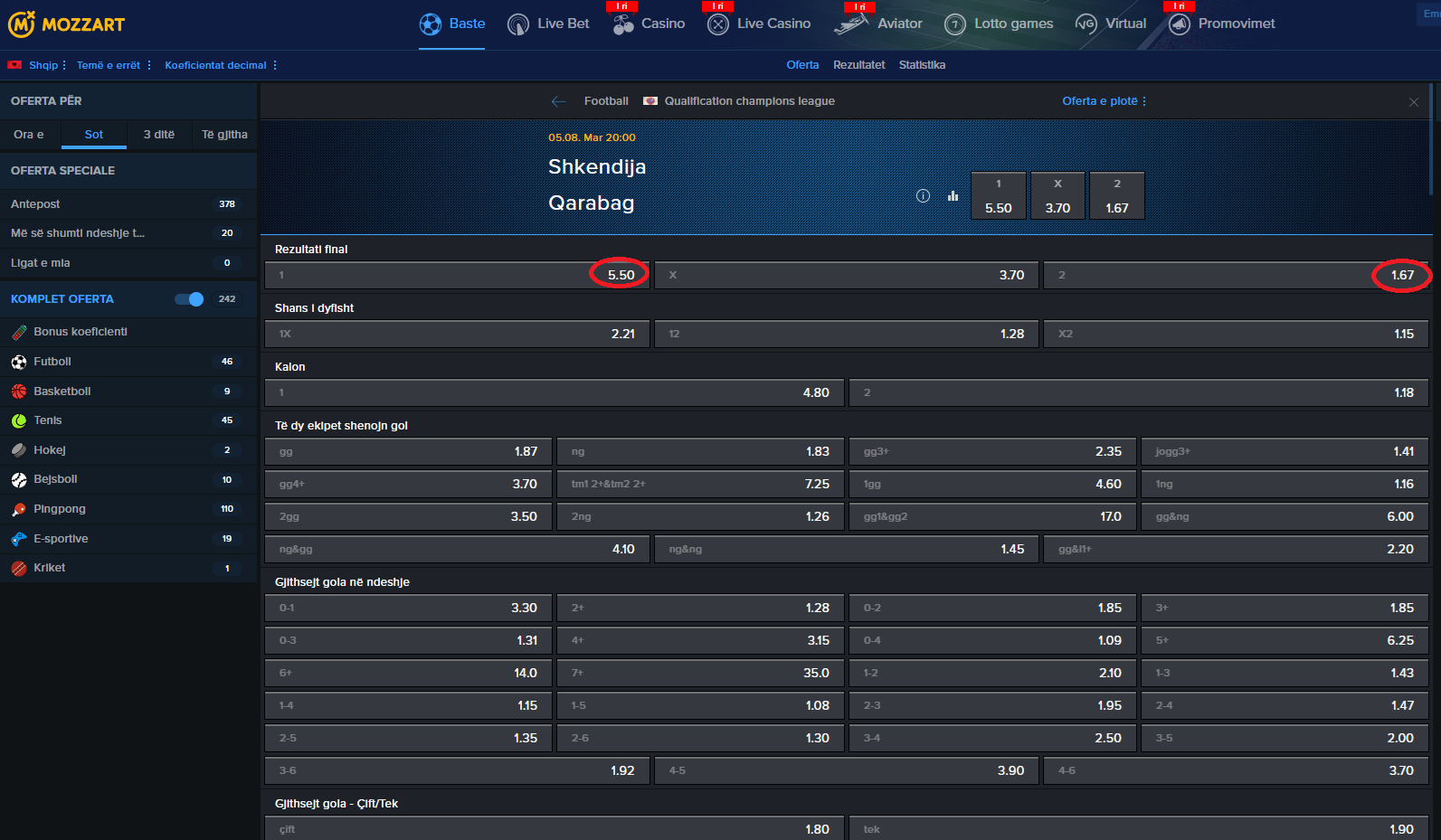Open the Antepost special offer

[x=128, y=204]
